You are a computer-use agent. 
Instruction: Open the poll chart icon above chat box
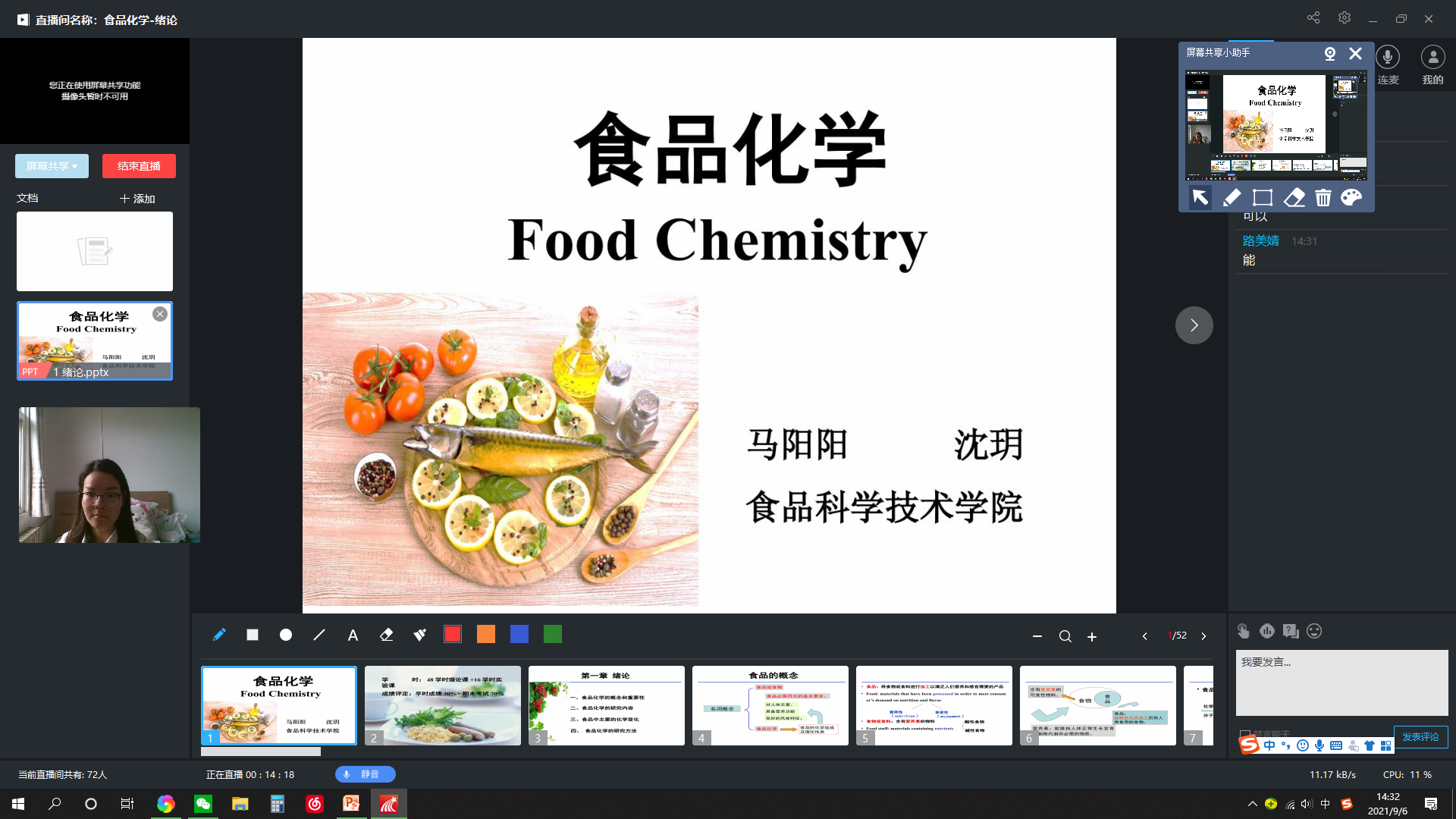tap(1267, 631)
